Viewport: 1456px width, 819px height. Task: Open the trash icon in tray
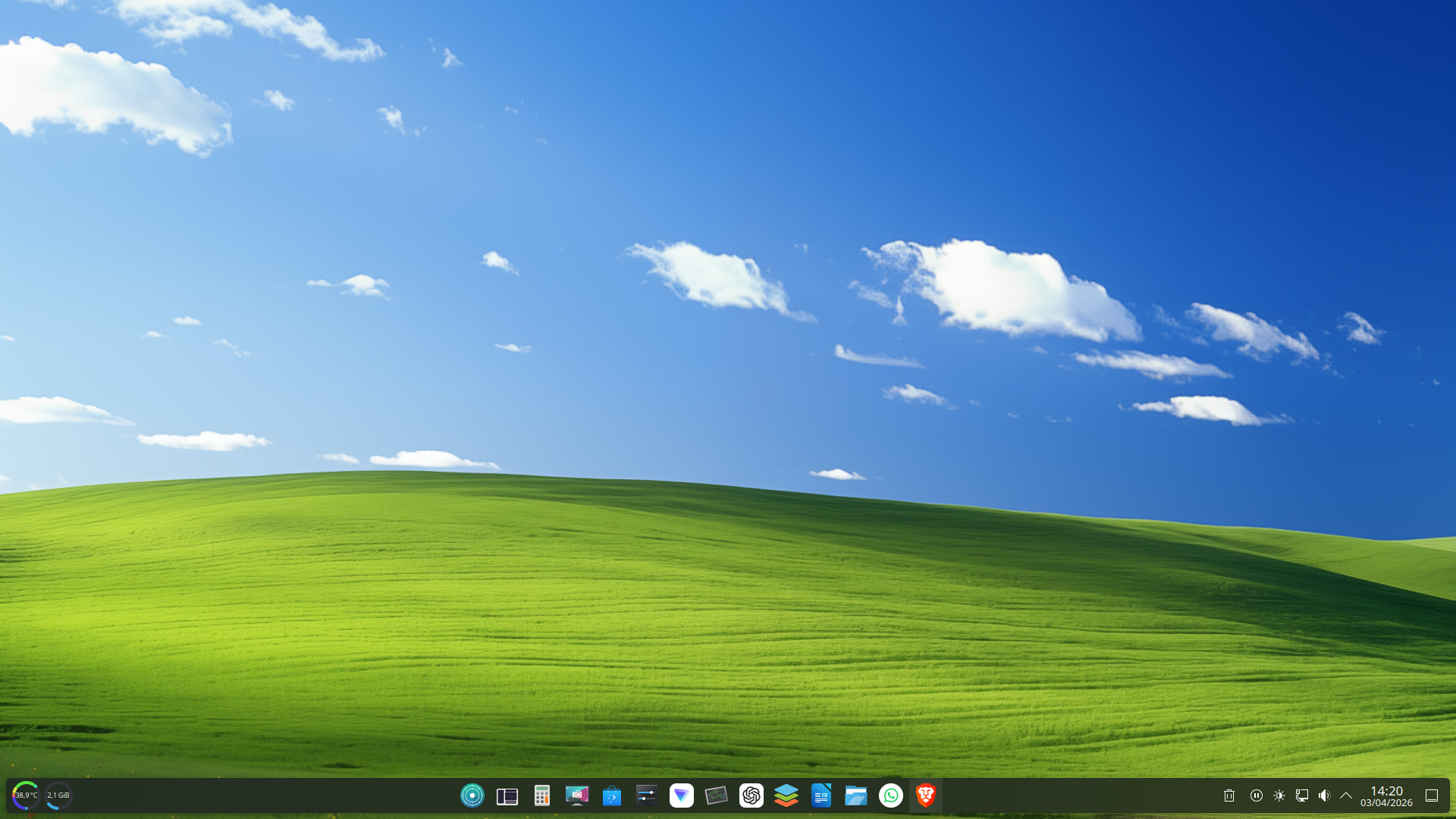pos(1229,795)
